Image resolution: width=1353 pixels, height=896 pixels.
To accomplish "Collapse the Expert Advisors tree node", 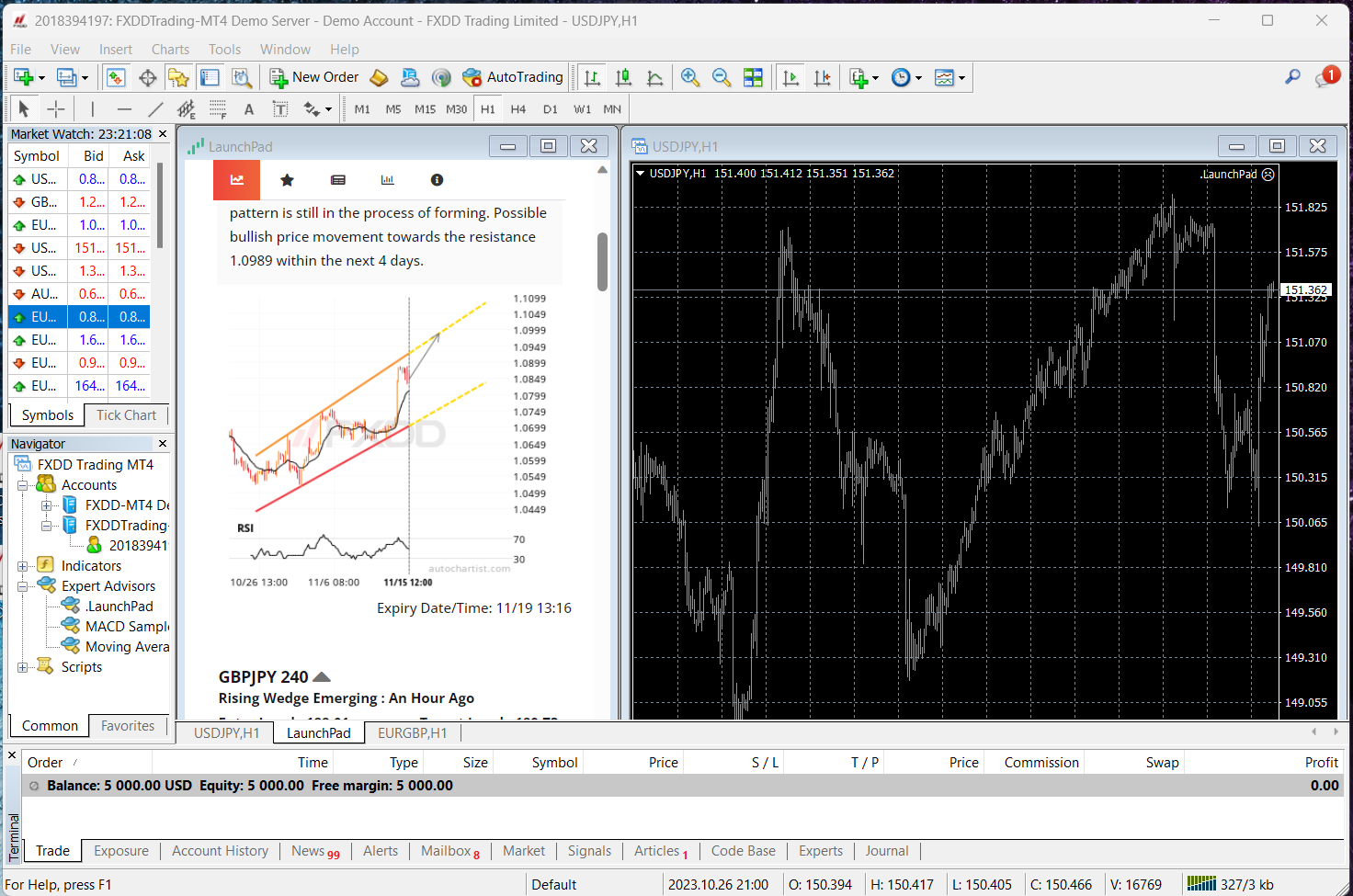I will click(x=22, y=586).
